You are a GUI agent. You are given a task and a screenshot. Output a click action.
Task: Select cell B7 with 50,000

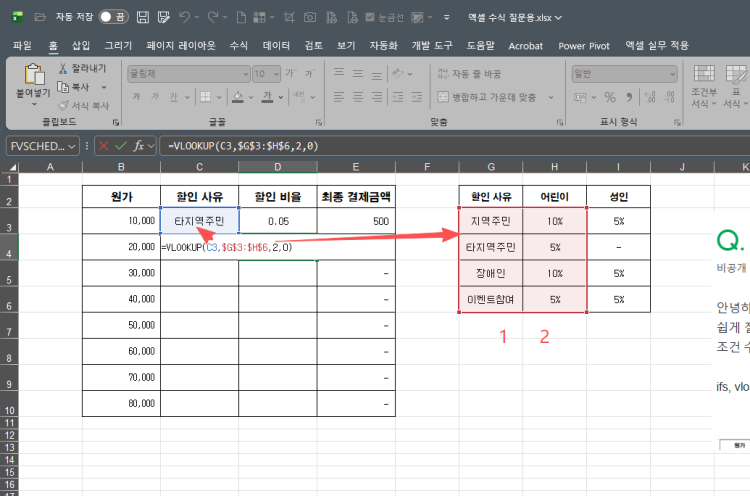pos(121,325)
